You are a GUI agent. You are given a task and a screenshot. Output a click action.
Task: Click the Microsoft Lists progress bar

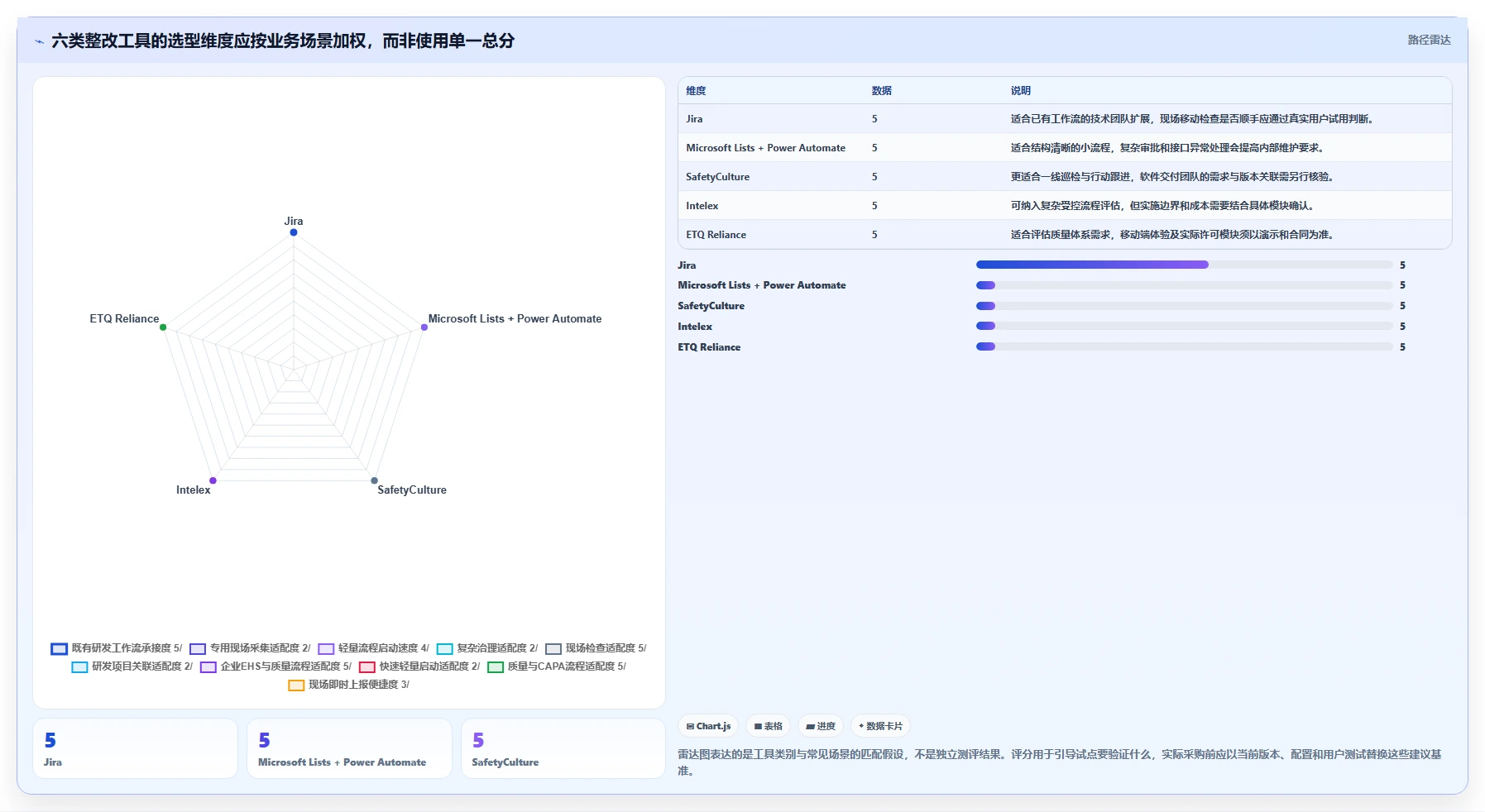(x=1184, y=285)
